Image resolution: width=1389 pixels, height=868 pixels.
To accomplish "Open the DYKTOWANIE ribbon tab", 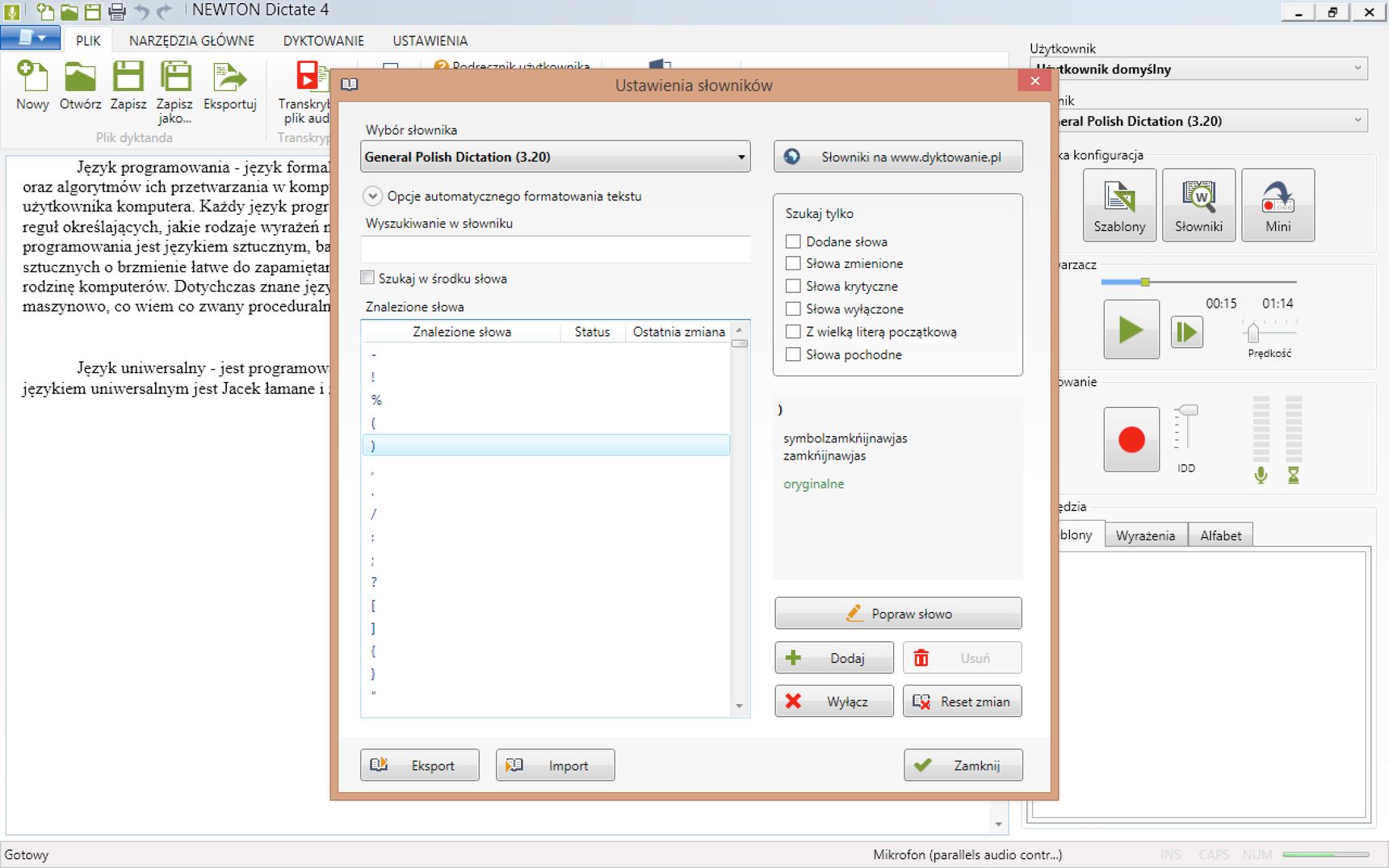I will click(323, 40).
